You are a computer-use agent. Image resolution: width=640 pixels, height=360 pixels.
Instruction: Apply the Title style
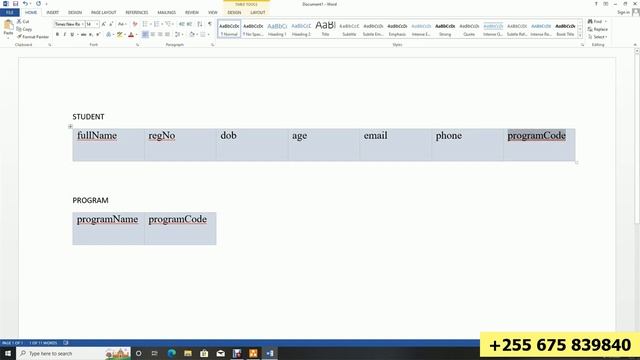[x=325, y=29]
